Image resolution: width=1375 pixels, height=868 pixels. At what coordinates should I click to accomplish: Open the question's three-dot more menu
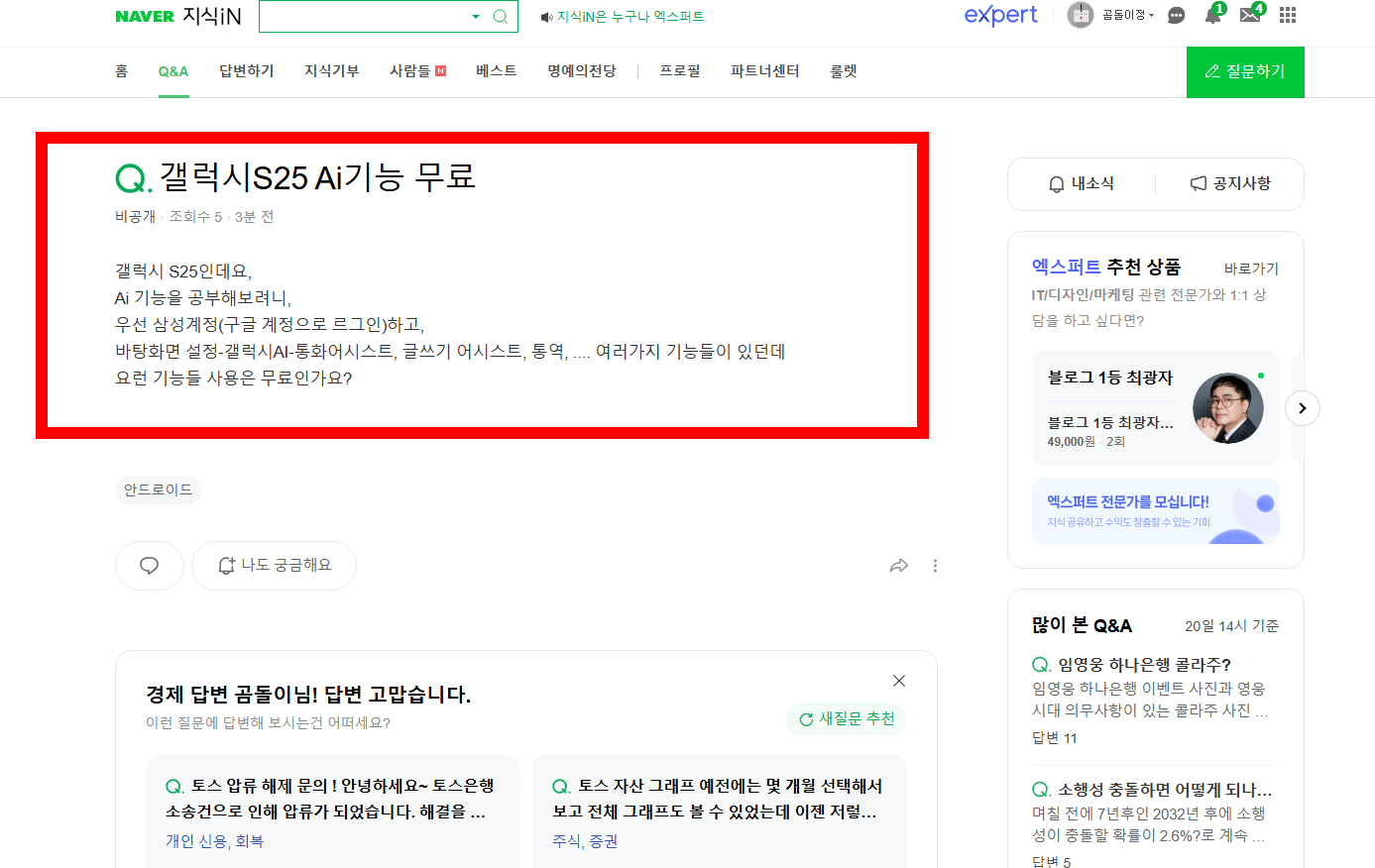(935, 566)
